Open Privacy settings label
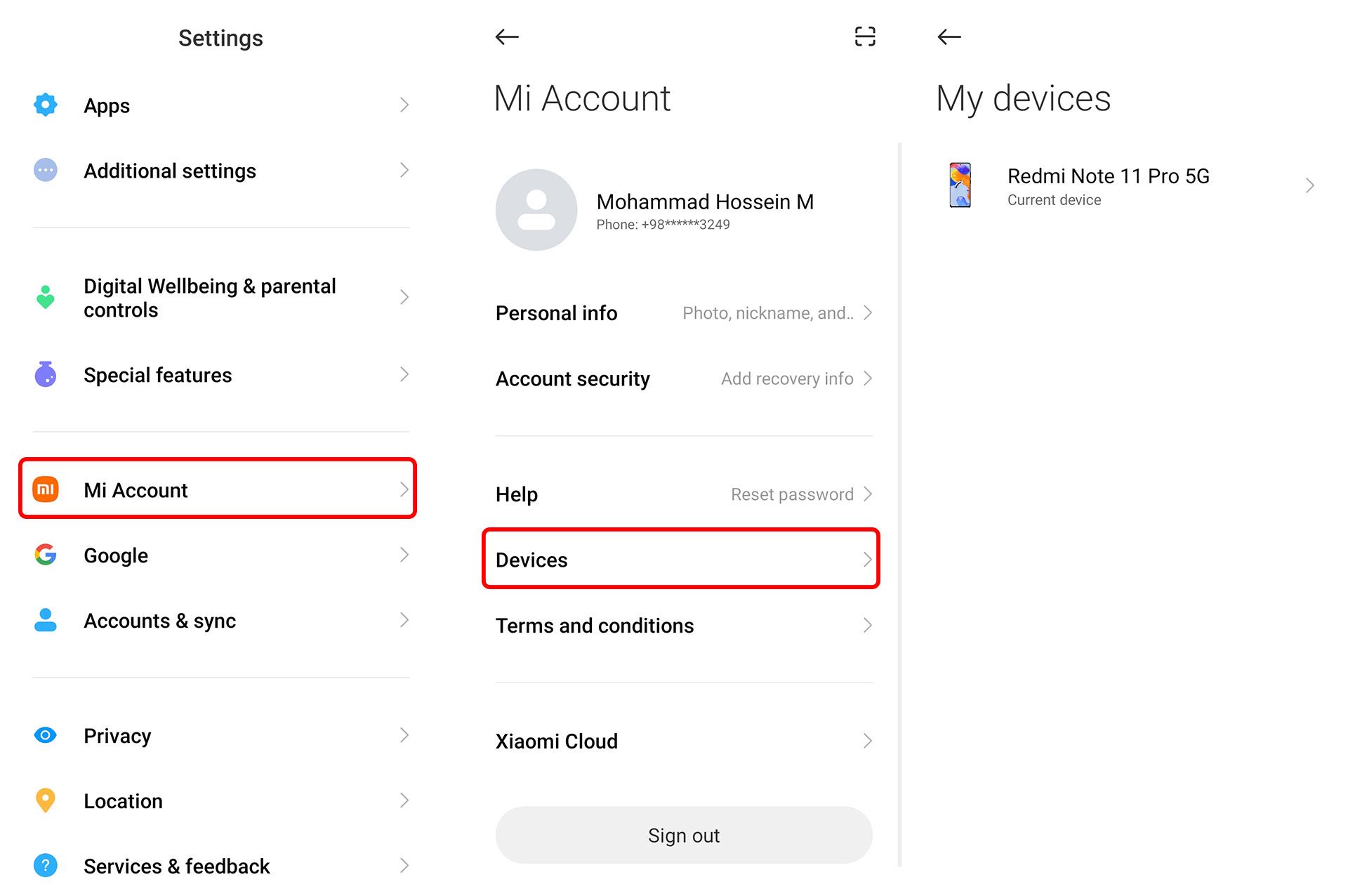 [x=117, y=736]
